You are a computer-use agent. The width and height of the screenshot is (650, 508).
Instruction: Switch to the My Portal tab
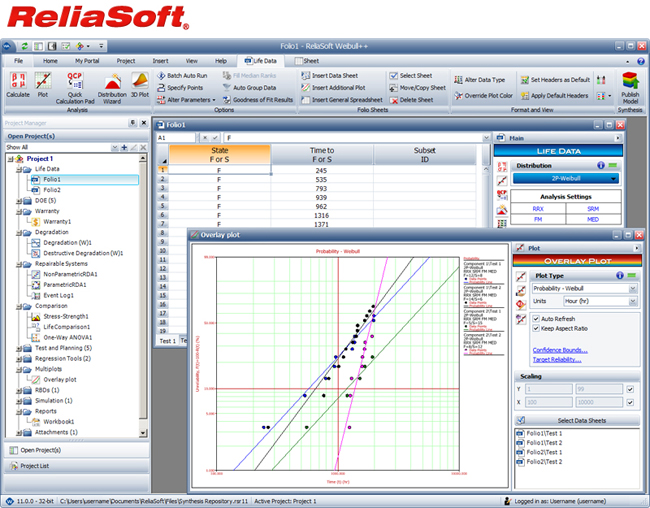click(x=88, y=61)
